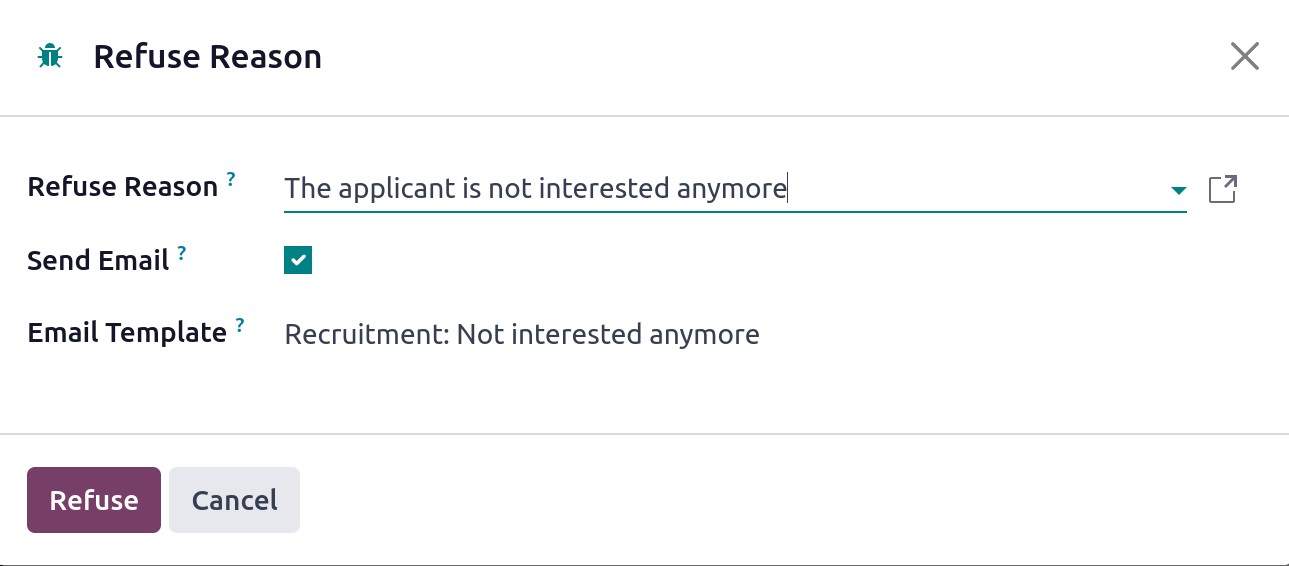Uncheck the Send Email checkbox
The height and width of the screenshot is (566, 1289).
(298, 261)
